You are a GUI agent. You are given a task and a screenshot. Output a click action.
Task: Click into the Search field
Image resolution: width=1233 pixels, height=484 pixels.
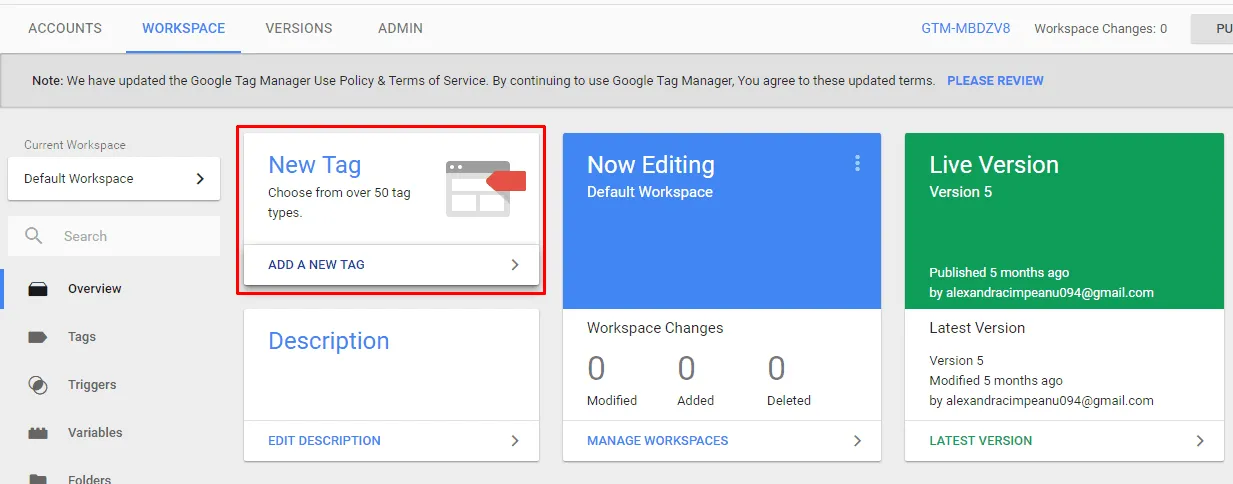(114, 236)
